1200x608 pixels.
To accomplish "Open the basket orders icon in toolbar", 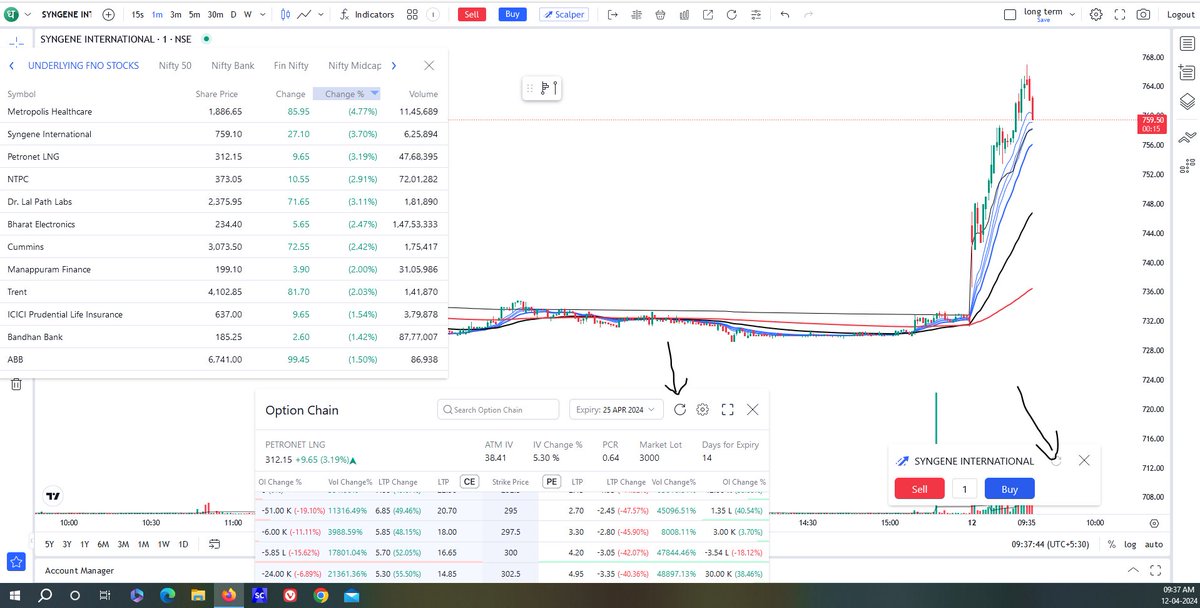I will point(660,15).
